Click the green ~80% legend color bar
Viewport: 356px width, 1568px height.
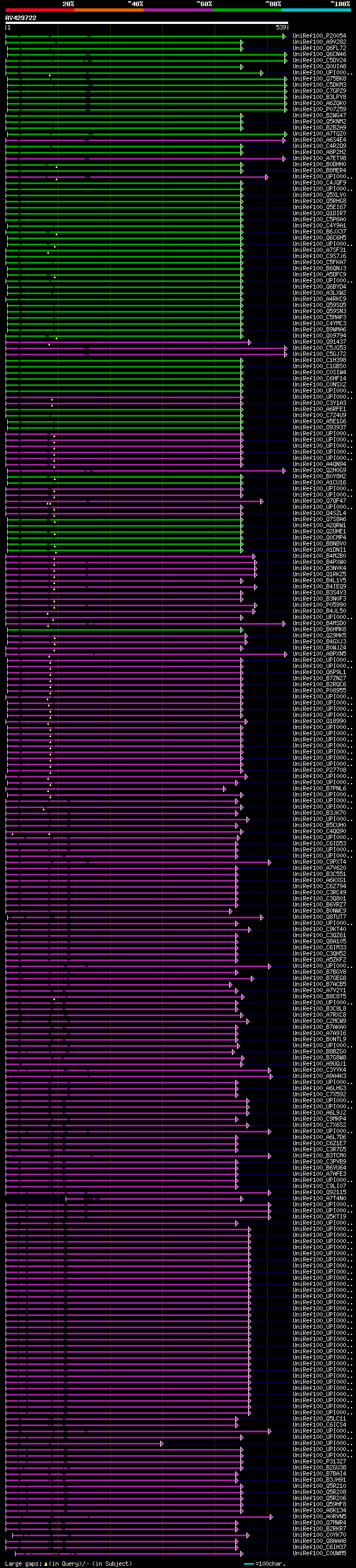(247, 10)
